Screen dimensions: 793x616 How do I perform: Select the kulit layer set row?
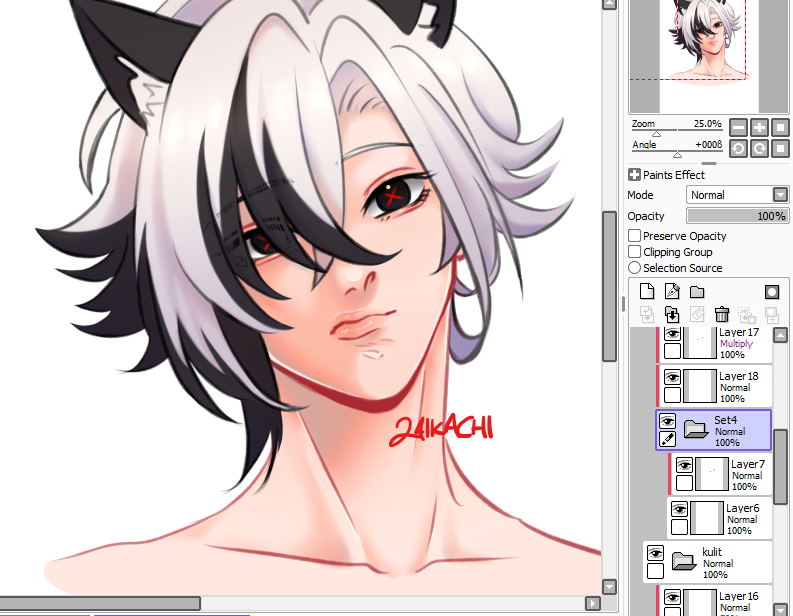[708, 561]
